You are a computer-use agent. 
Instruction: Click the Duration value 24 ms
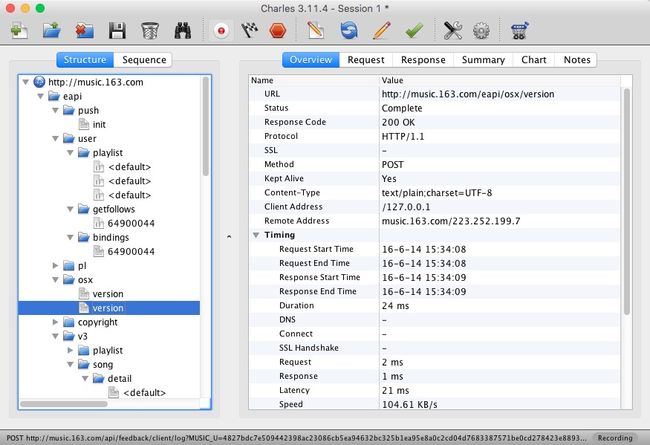tap(395, 306)
